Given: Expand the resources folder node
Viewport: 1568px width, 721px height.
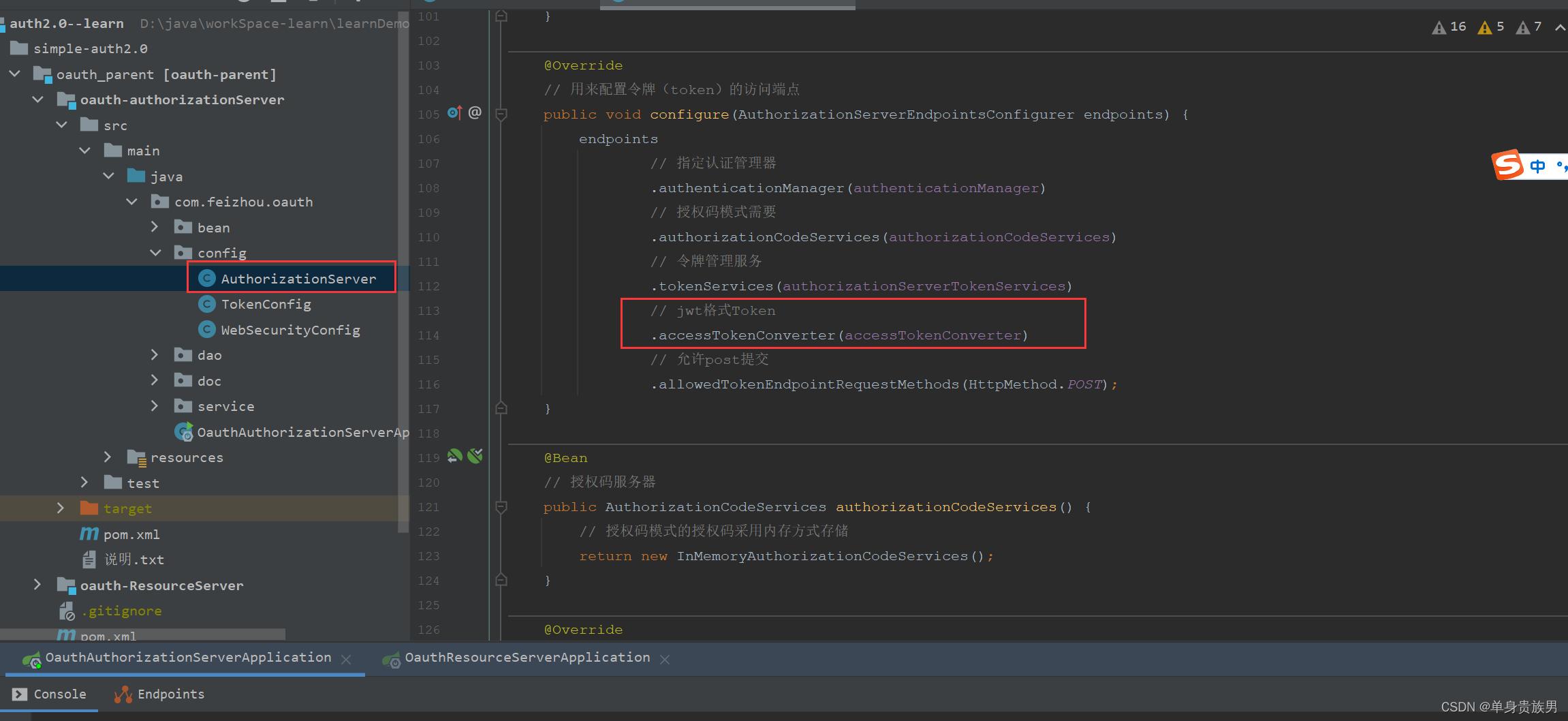Looking at the screenshot, I should 108,457.
